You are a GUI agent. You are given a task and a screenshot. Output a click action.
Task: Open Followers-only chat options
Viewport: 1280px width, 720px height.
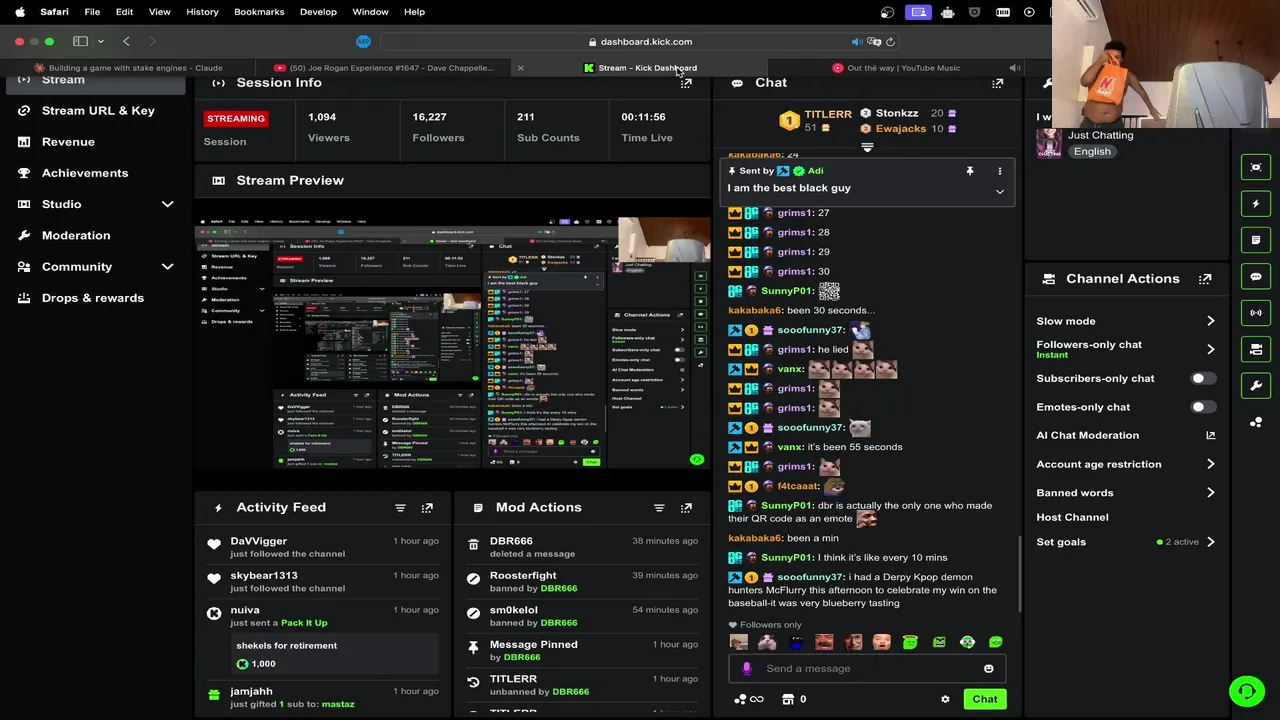pyautogui.click(x=1126, y=349)
